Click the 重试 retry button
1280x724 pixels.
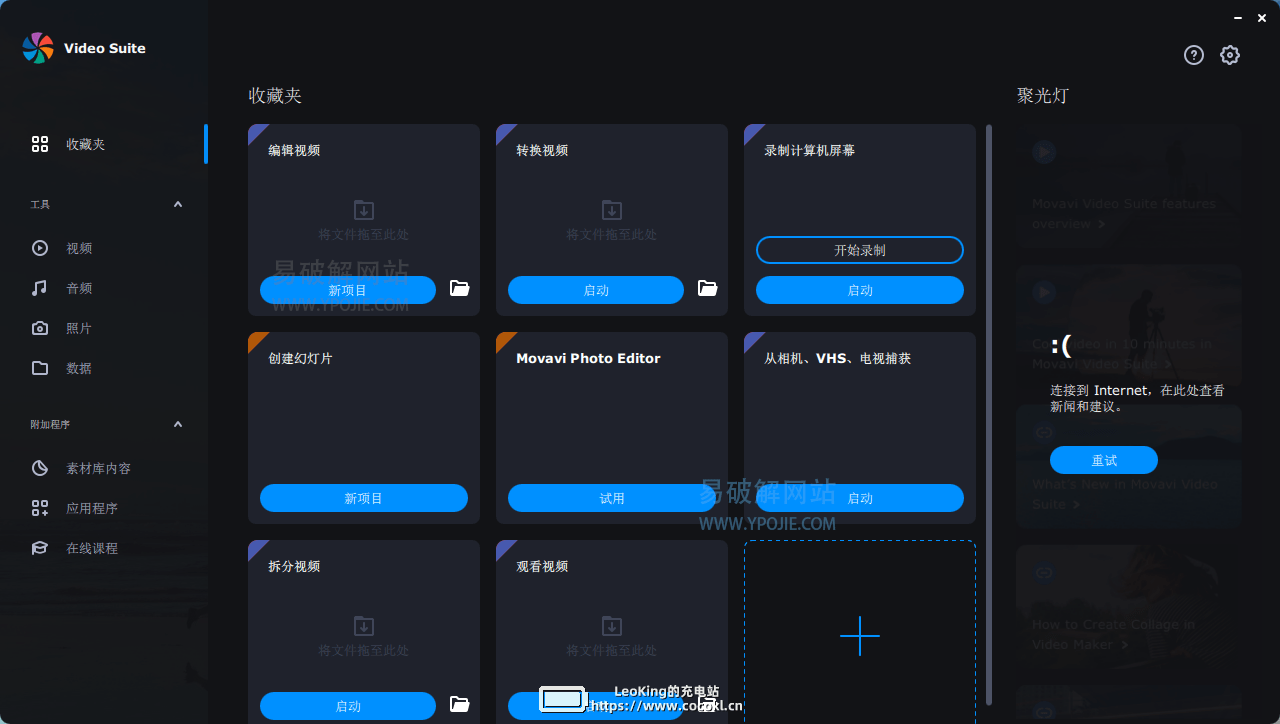point(1104,460)
